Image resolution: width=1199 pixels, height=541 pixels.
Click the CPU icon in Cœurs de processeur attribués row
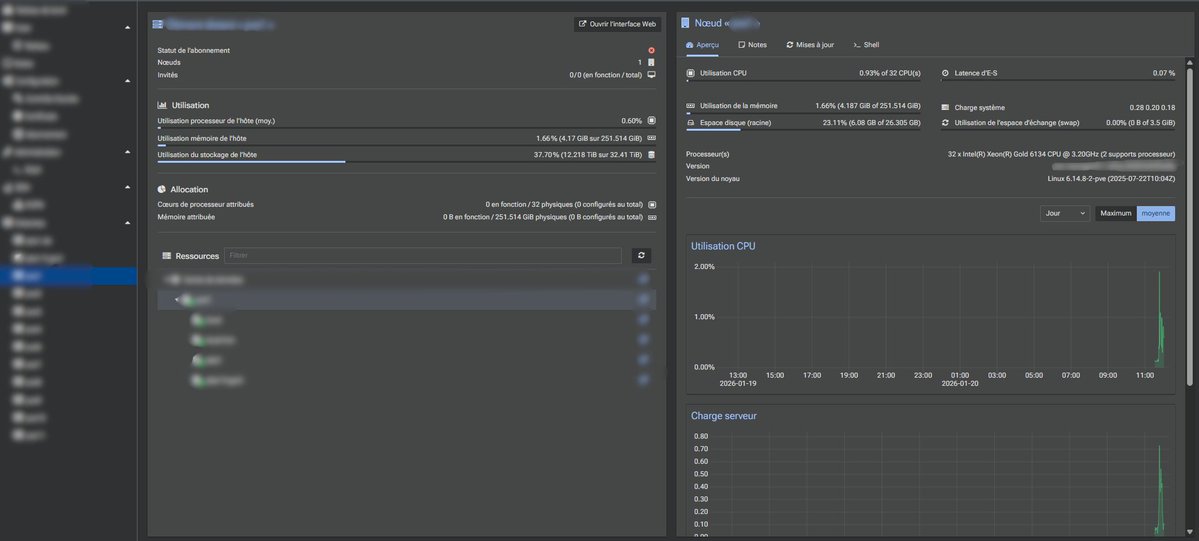click(x=651, y=205)
